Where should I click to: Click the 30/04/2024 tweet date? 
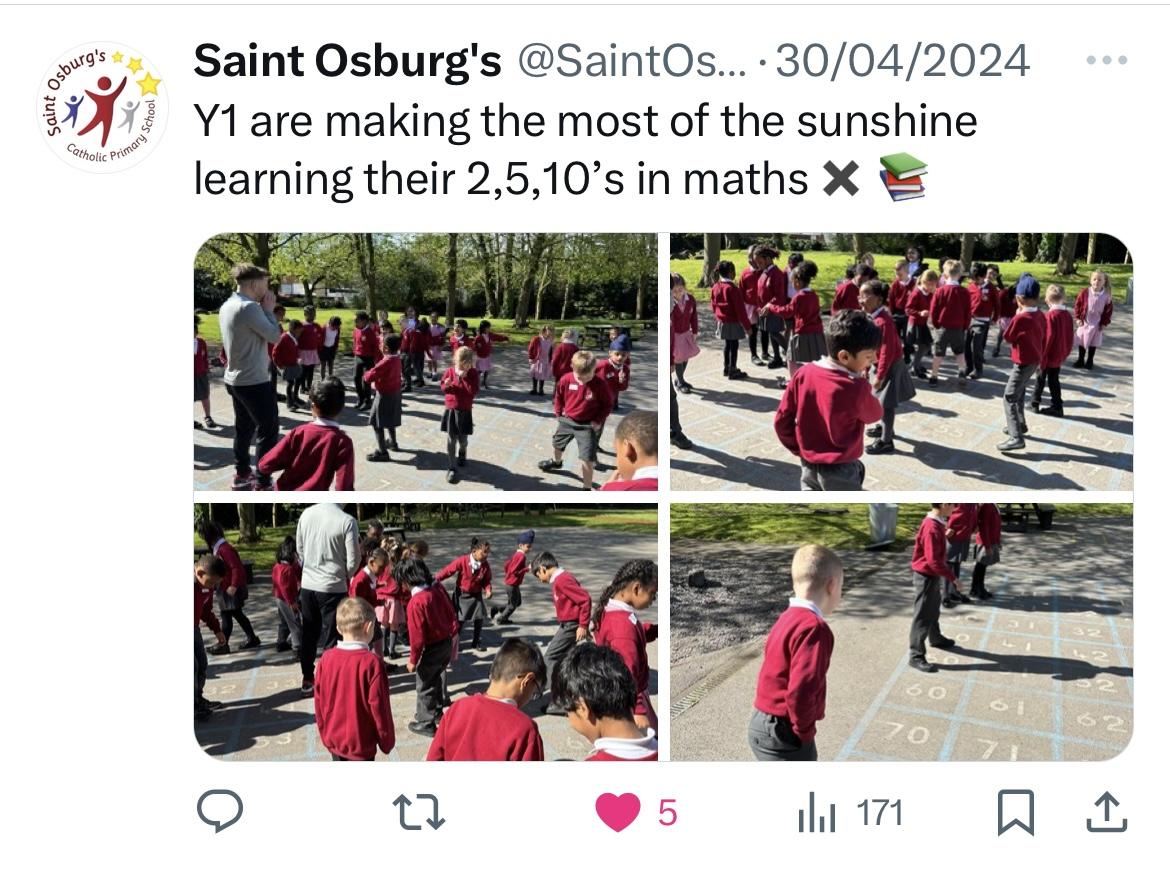903,60
